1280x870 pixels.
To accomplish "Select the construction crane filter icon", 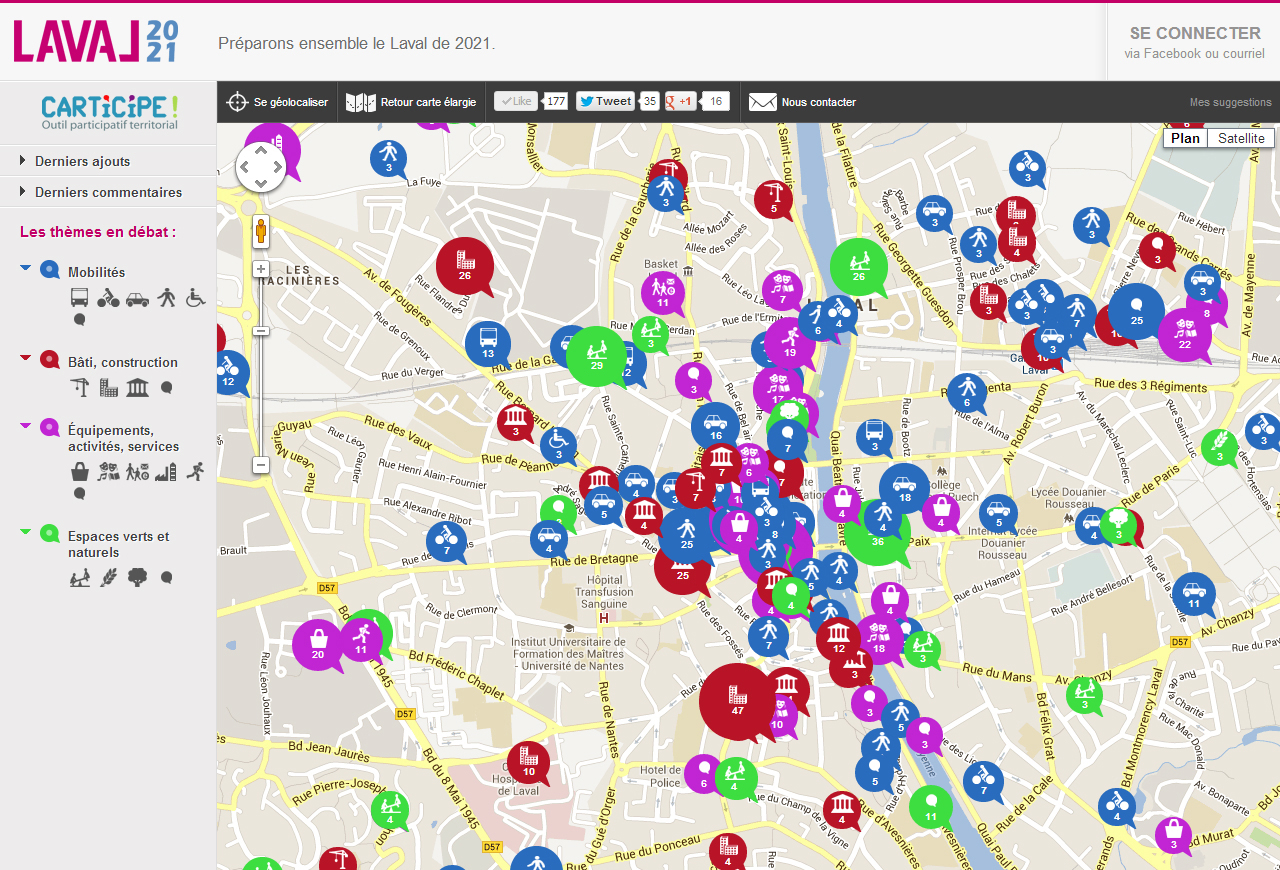I will click(80, 387).
